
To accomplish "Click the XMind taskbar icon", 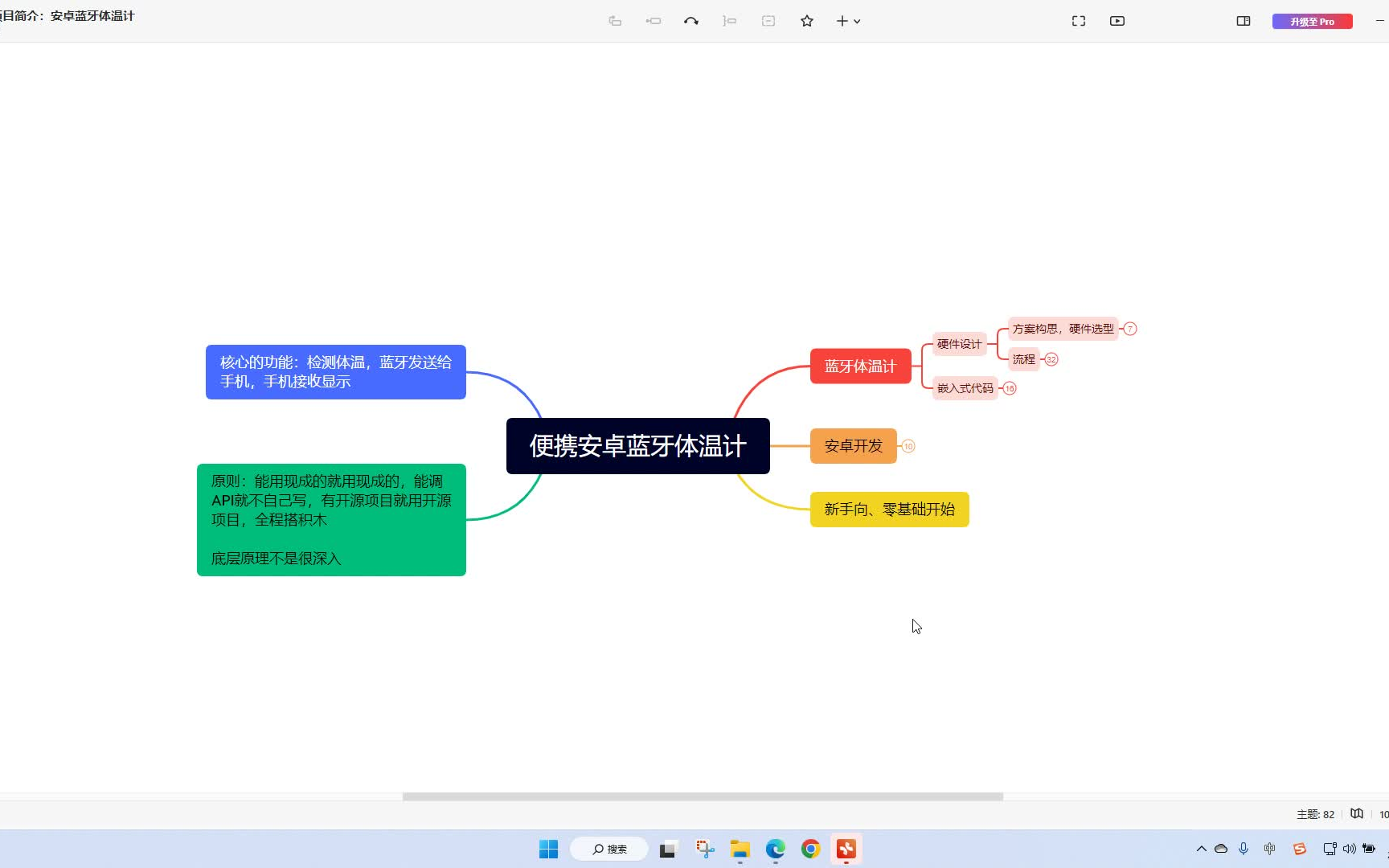I will click(846, 849).
